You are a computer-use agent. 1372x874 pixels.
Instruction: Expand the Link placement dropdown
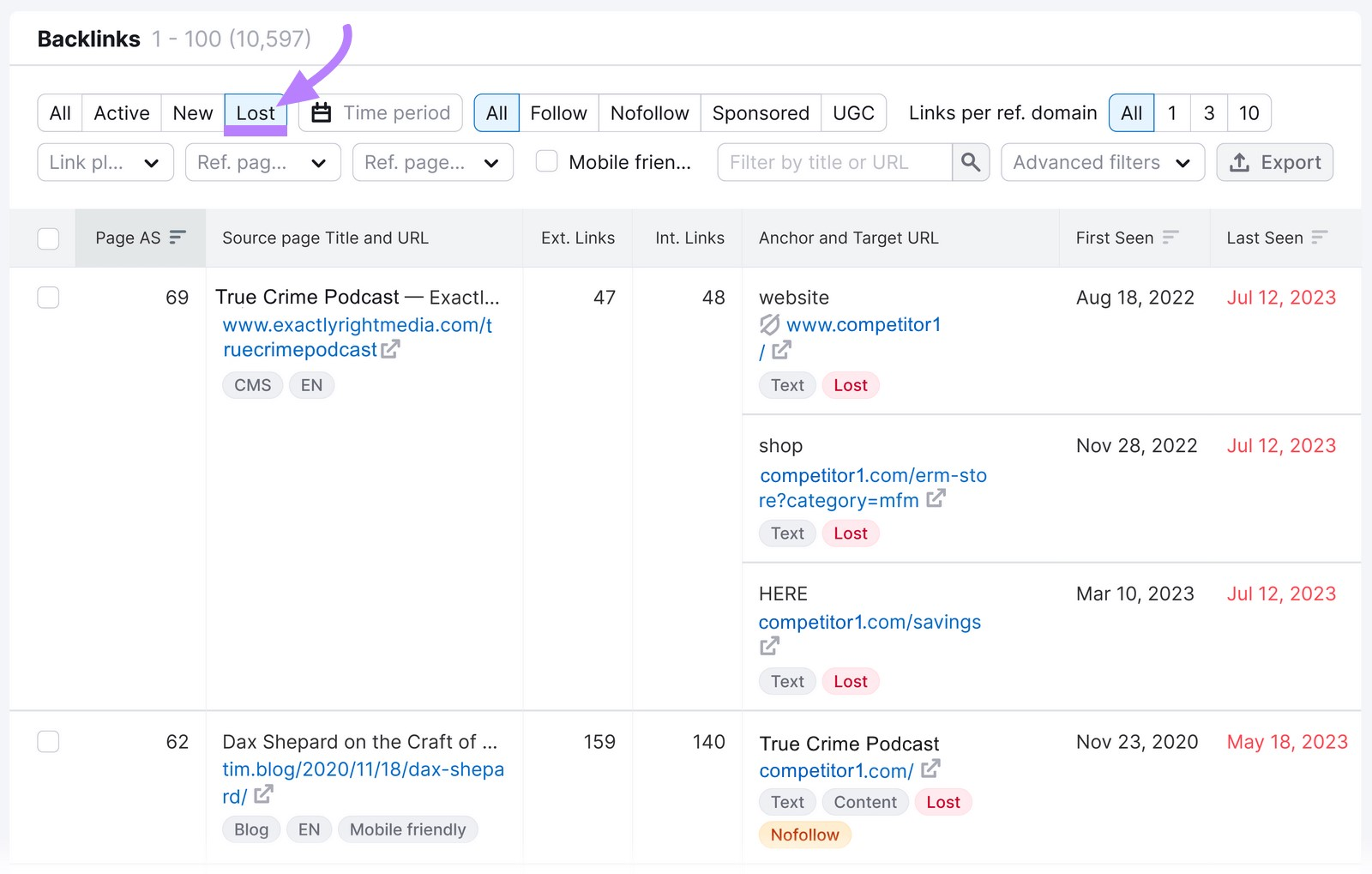105,161
